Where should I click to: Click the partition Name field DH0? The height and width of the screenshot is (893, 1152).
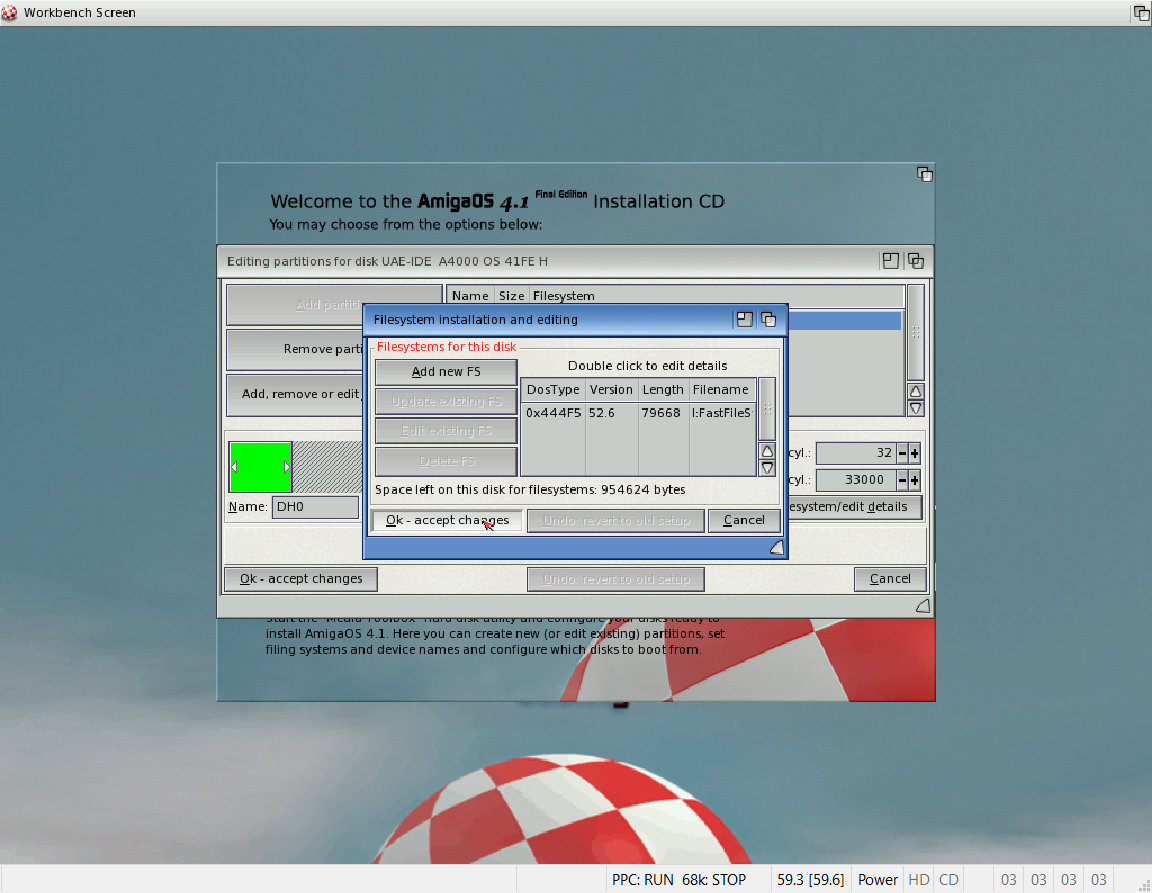[x=315, y=507]
